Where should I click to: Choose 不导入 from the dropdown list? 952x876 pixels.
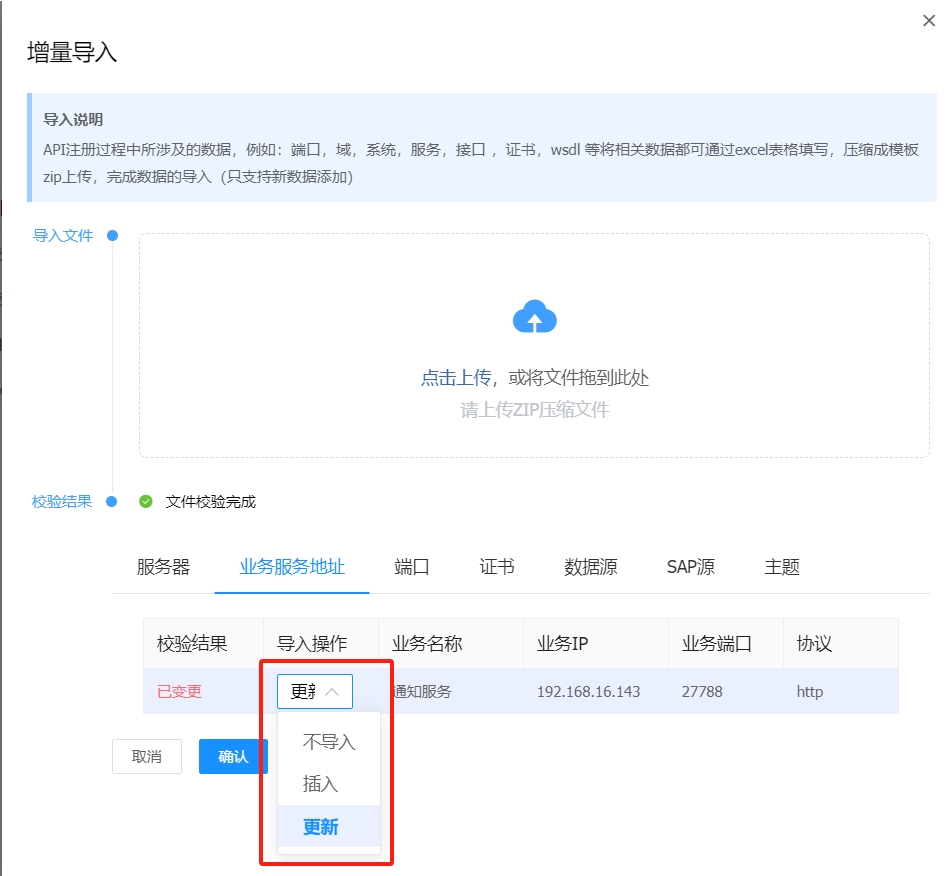pos(329,742)
